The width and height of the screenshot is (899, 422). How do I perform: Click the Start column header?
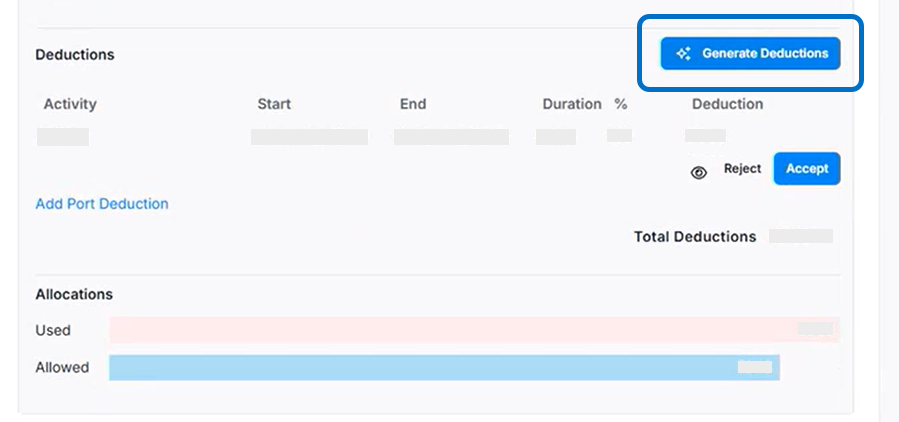274,104
